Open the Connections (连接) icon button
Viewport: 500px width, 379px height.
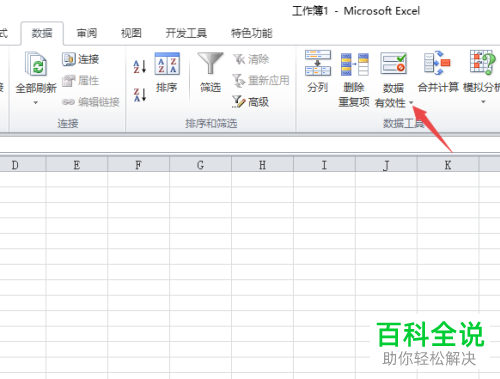click(x=69, y=59)
